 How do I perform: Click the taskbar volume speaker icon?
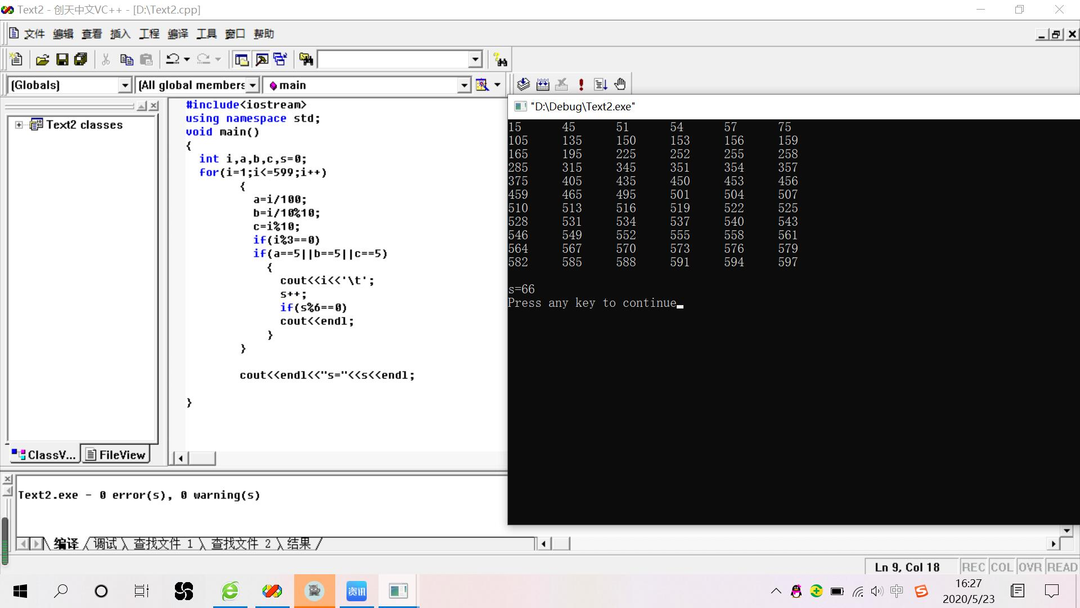[x=877, y=591]
